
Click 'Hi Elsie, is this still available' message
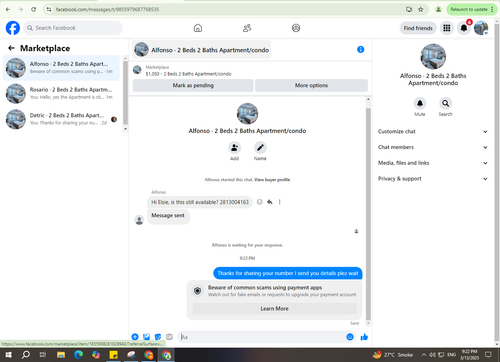(x=200, y=202)
